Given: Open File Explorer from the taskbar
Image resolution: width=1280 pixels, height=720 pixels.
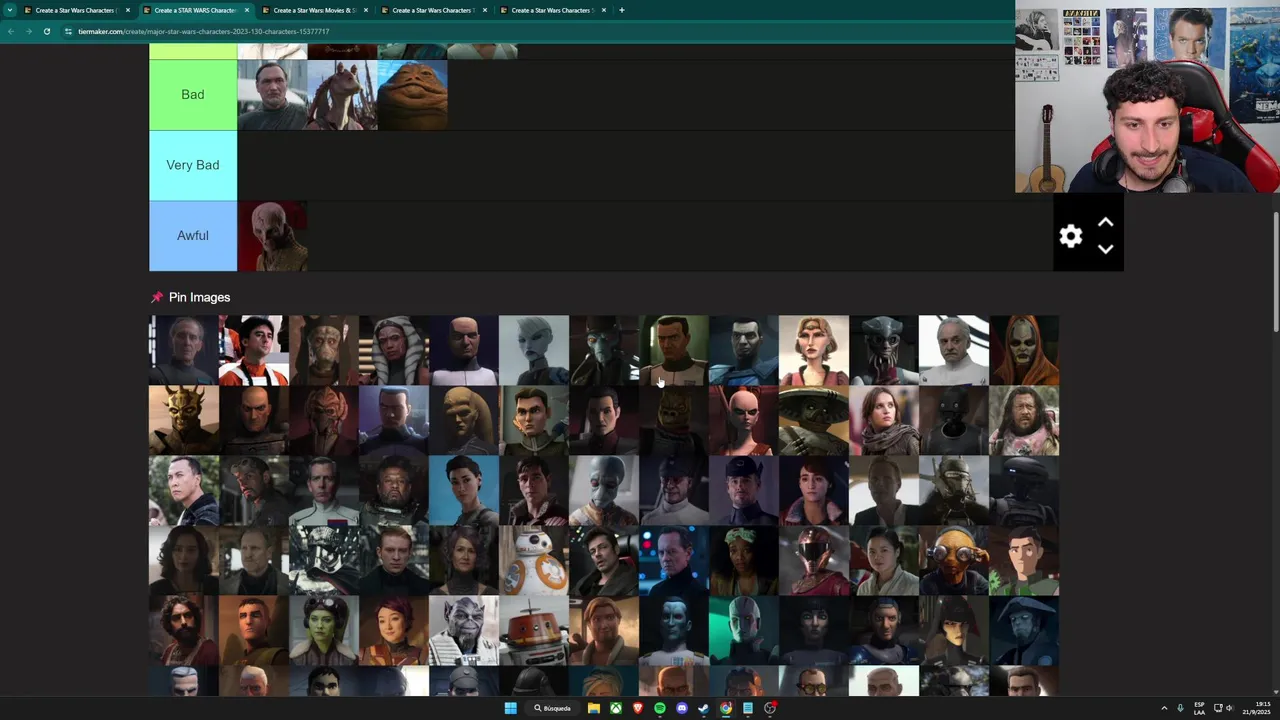Looking at the screenshot, I should (x=594, y=708).
